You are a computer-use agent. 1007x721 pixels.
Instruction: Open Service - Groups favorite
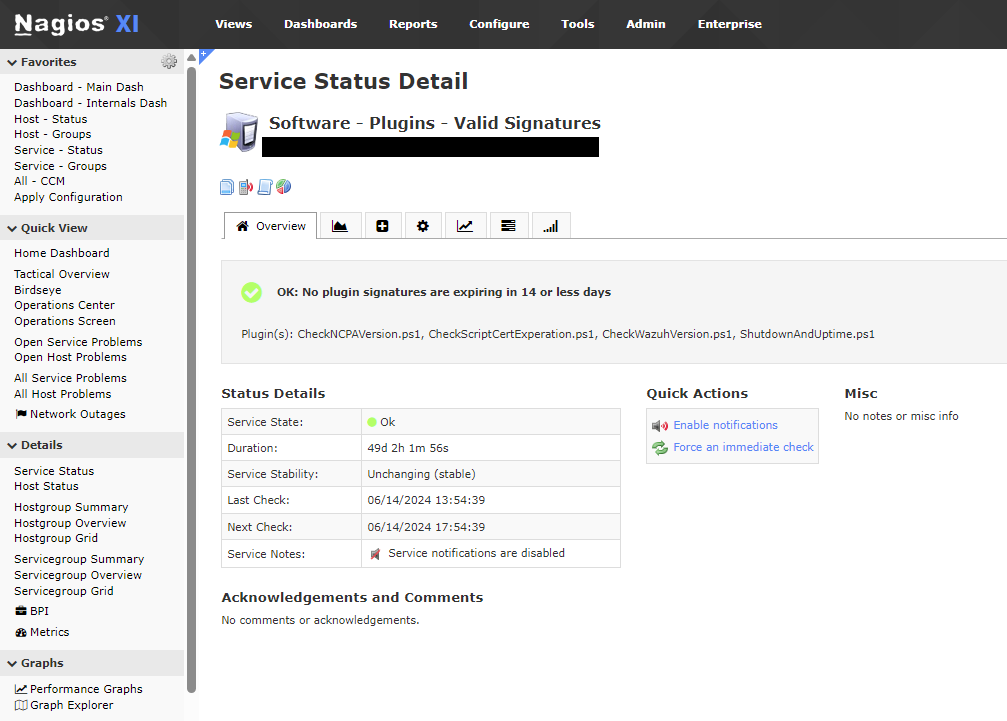pos(60,166)
